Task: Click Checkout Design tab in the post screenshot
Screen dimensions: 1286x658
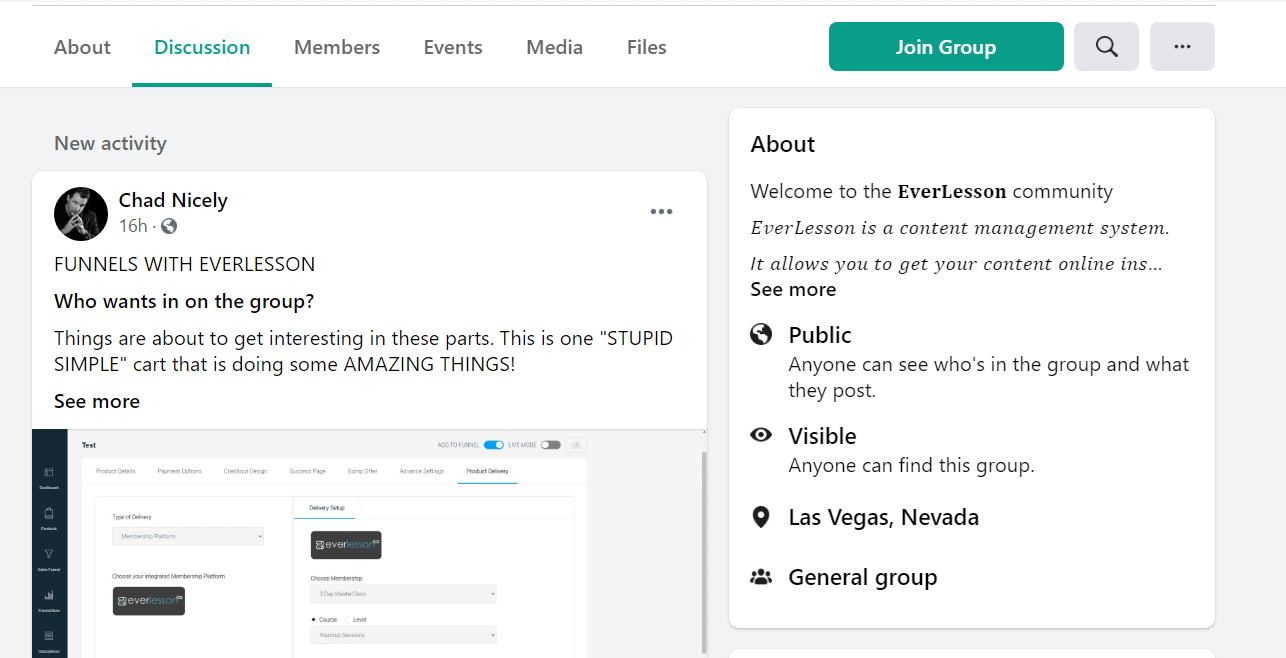Action: [x=245, y=471]
